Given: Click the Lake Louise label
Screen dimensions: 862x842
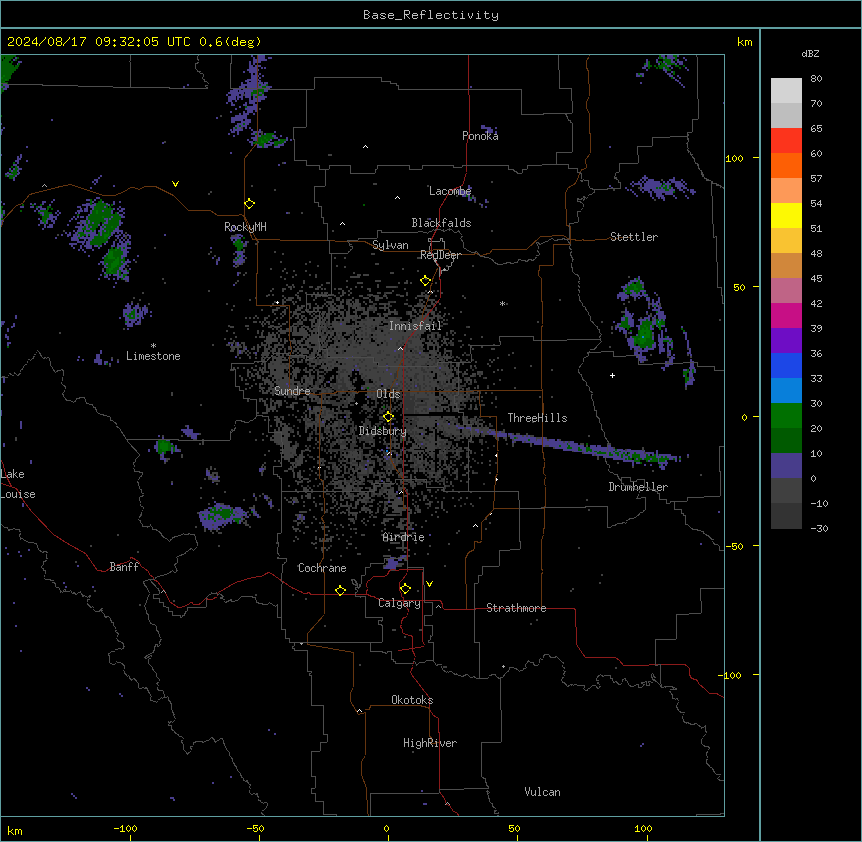Looking at the screenshot, I should [x=16, y=484].
